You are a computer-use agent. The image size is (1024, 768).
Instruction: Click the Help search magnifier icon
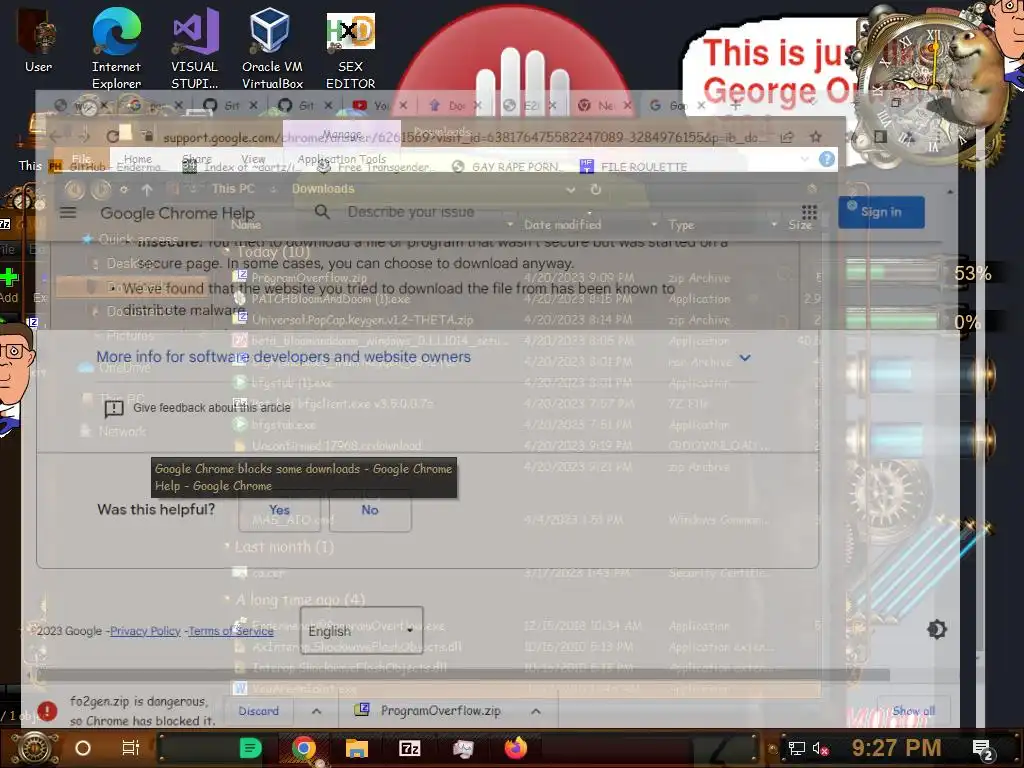point(322,212)
